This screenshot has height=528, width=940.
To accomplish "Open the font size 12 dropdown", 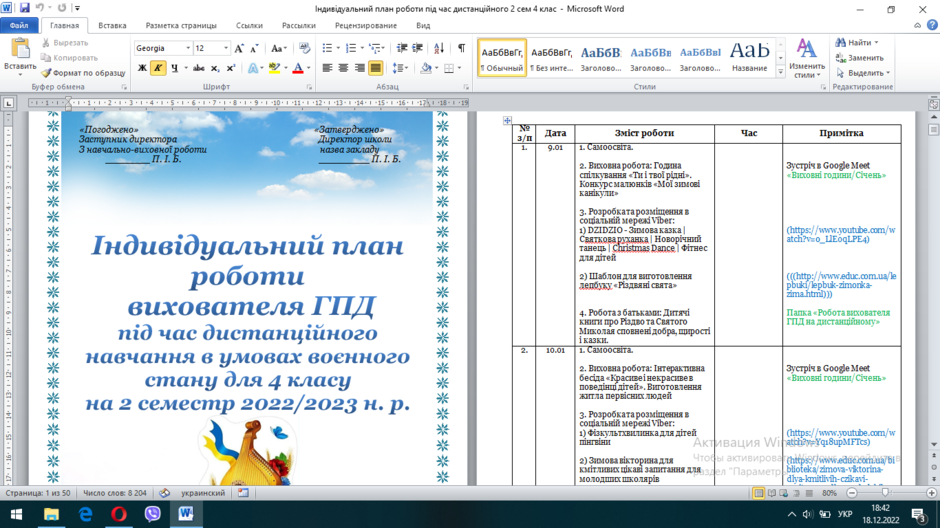I will tap(226, 48).
